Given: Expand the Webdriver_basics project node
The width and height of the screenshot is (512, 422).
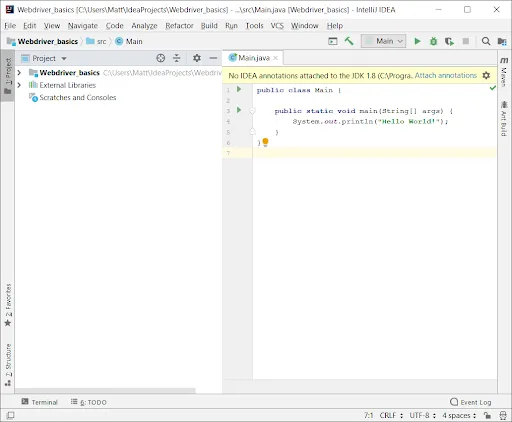Looking at the screenshot, I should pos(19,73).
